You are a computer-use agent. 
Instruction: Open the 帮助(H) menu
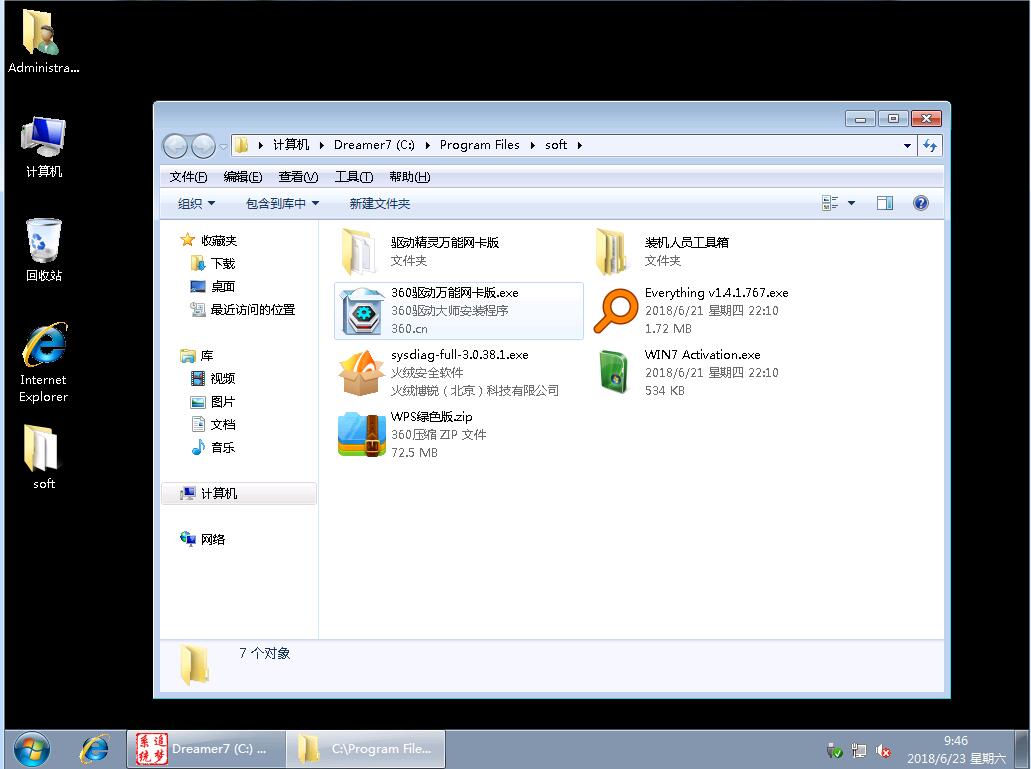tap(410, 177)
